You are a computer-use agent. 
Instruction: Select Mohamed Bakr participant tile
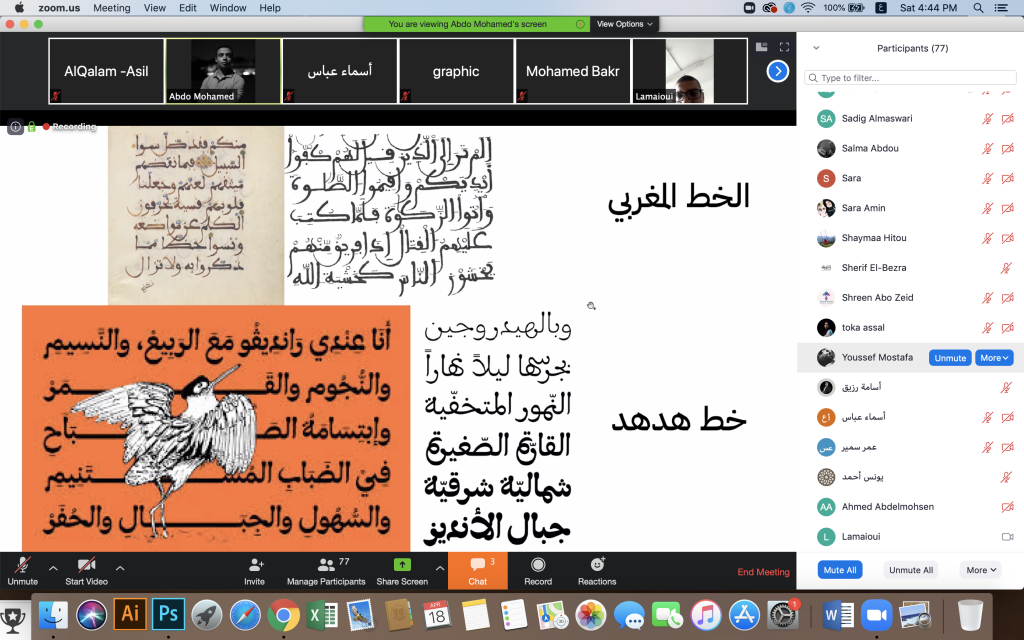tap(573, 71)
